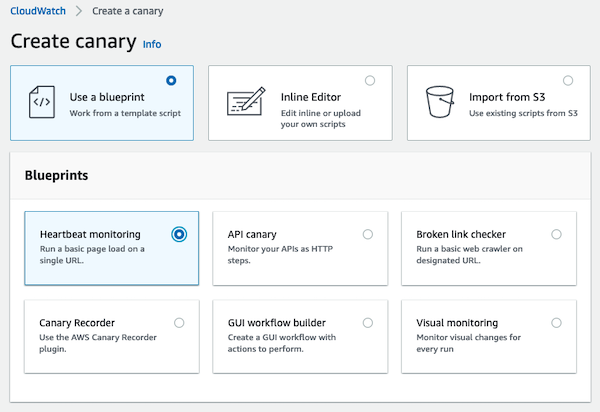Choose the API canary radio button
Screen dimensions: 600x412
click(x=368, y=234)
